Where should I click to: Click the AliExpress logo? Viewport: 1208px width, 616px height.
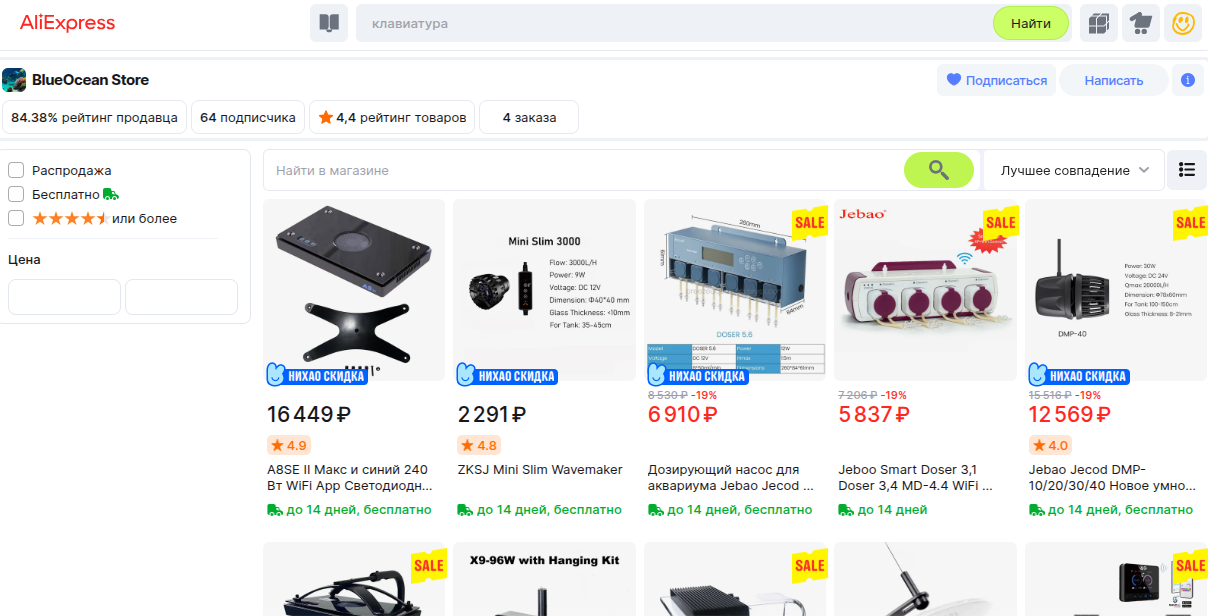[67, 23]
